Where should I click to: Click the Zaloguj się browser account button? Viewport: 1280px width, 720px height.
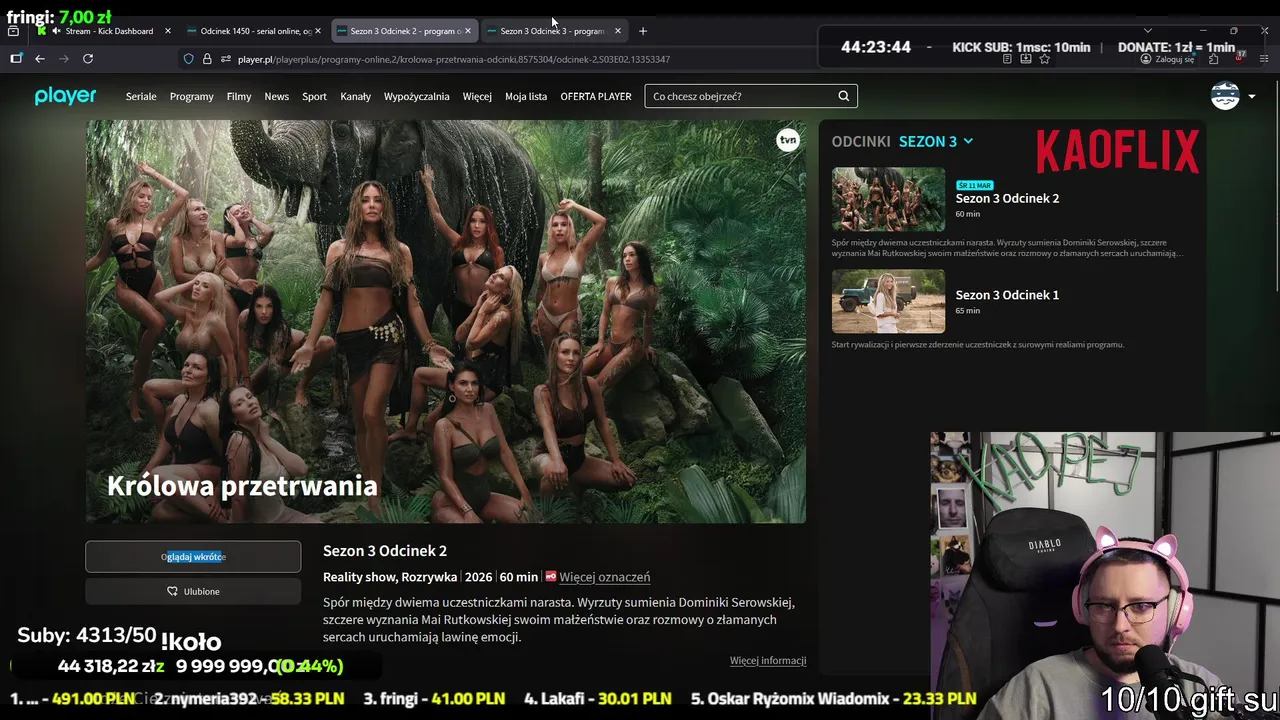[1168, 59]
